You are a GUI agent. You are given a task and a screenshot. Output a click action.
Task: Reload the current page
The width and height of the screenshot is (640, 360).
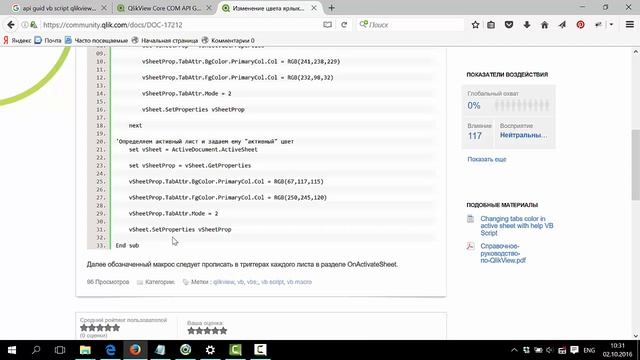[x=344, y=25]
